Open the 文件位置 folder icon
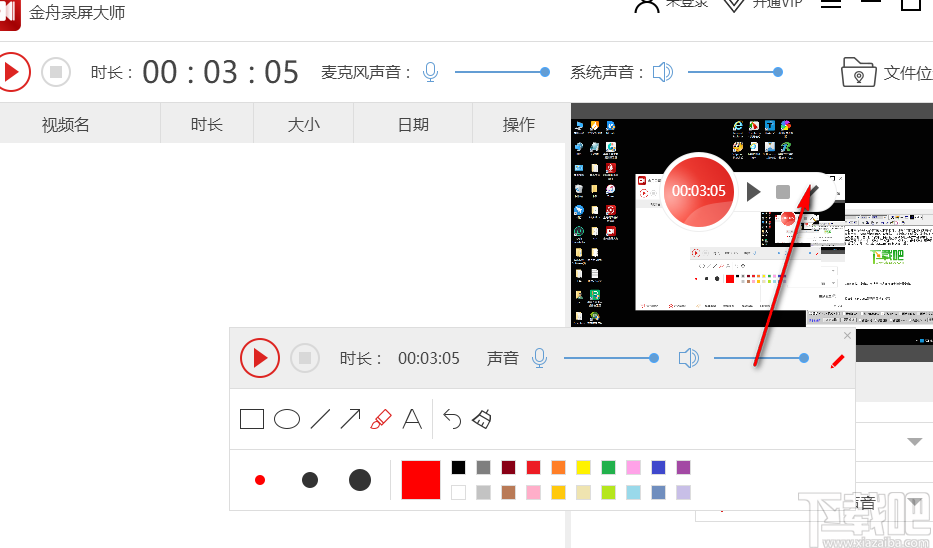 point(858,72)
